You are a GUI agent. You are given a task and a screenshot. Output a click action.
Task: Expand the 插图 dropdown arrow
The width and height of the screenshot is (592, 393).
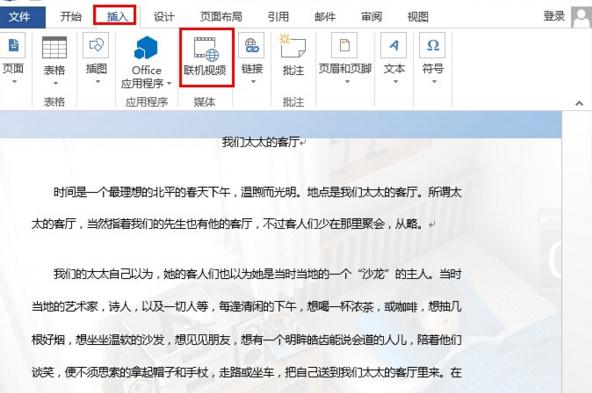coord(97,82)
